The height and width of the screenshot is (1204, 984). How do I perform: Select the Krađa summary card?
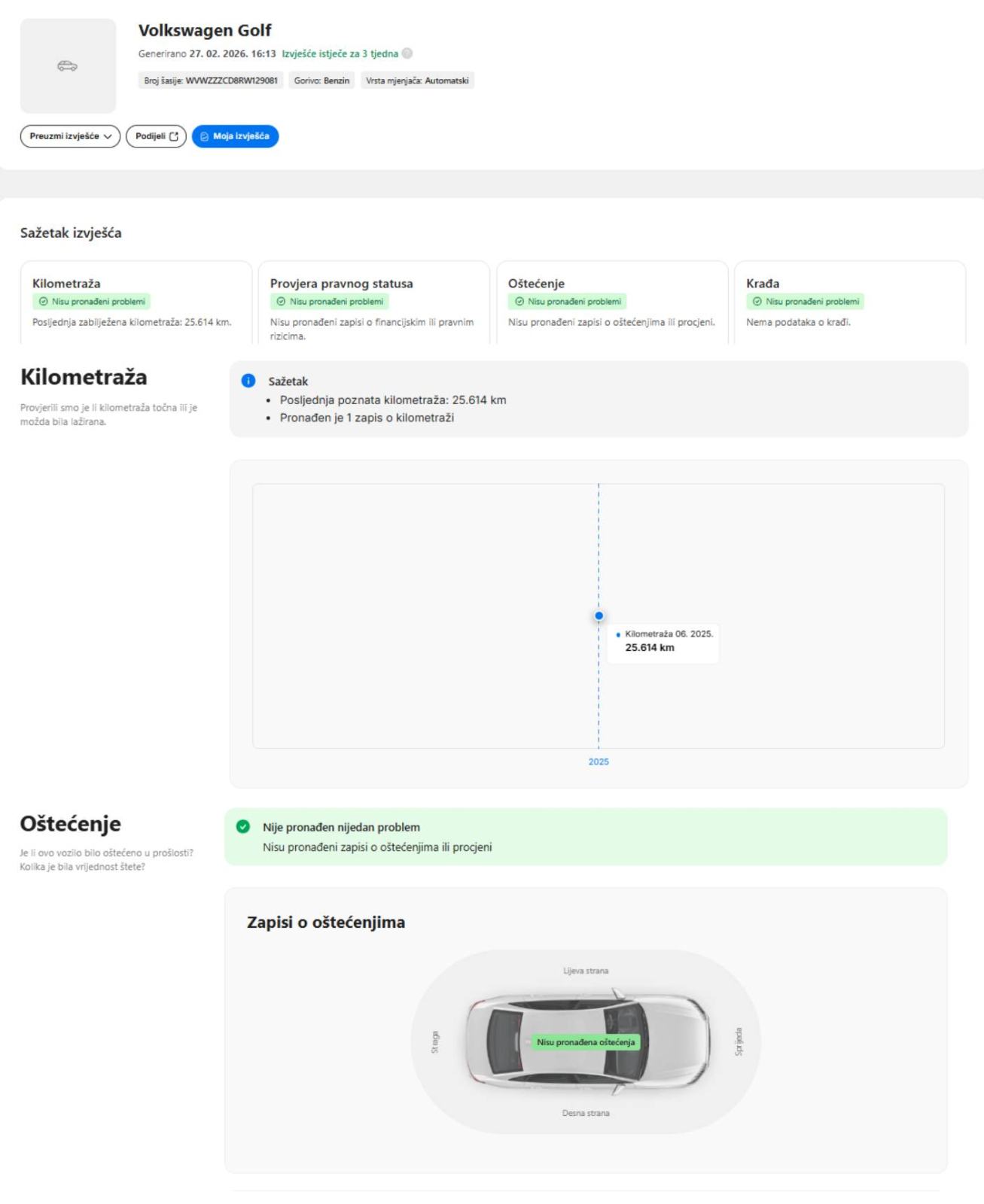click(x=849, y=303)
